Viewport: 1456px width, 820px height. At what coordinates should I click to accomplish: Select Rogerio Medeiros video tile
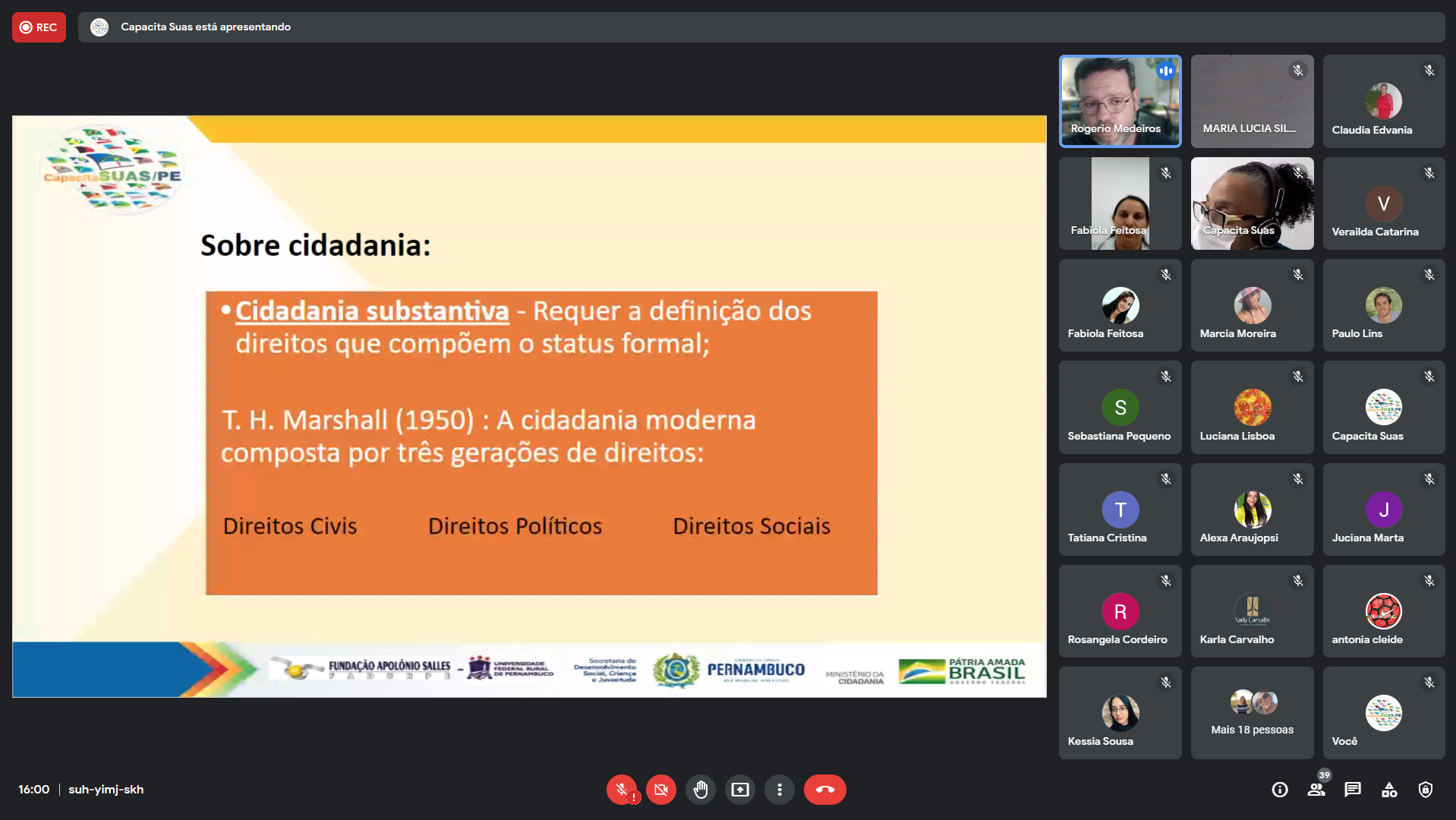pyautogui.click(x=1120, y=101)
